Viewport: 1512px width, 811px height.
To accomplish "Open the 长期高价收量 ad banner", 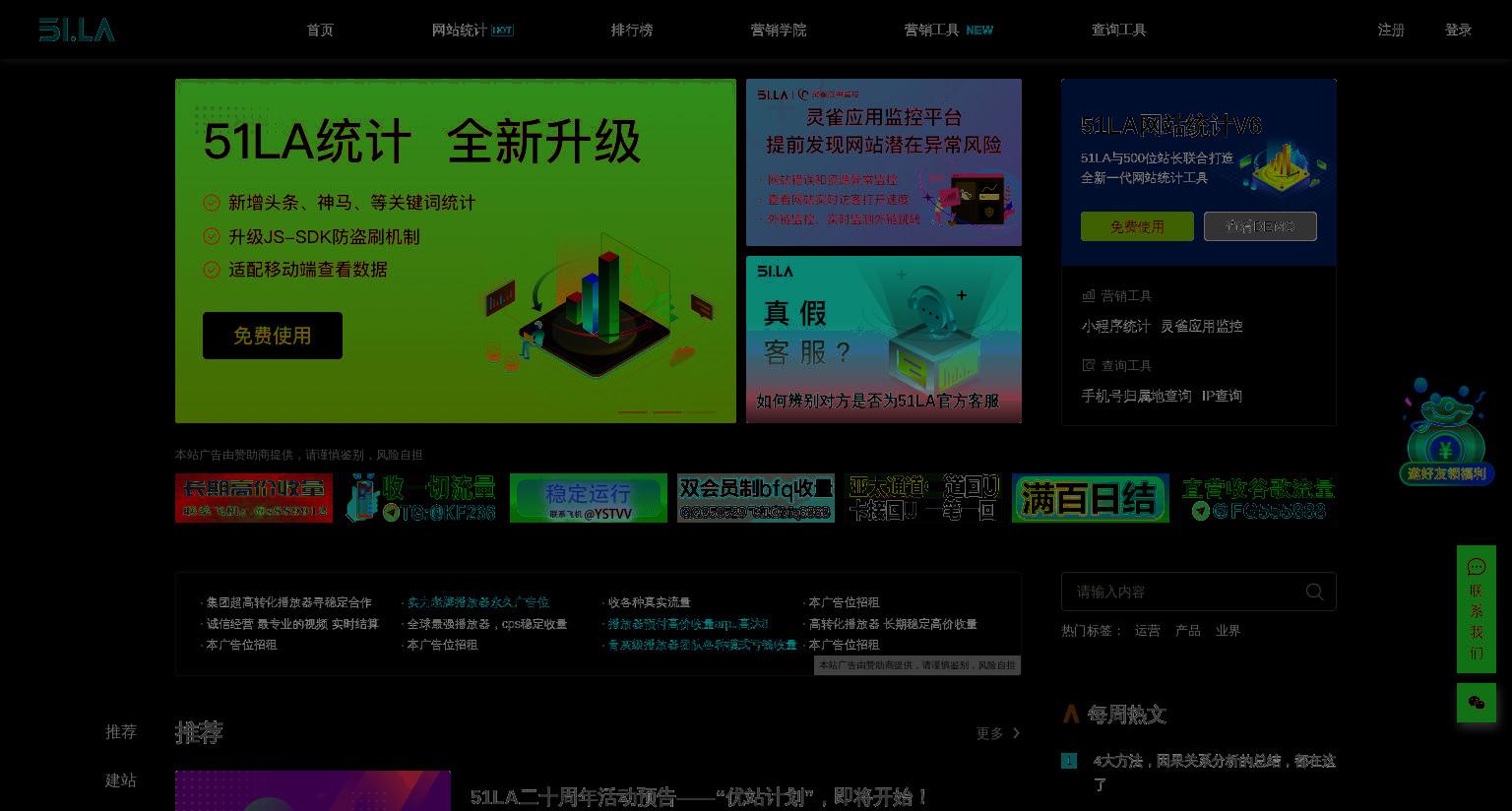I will coord(254,498).
